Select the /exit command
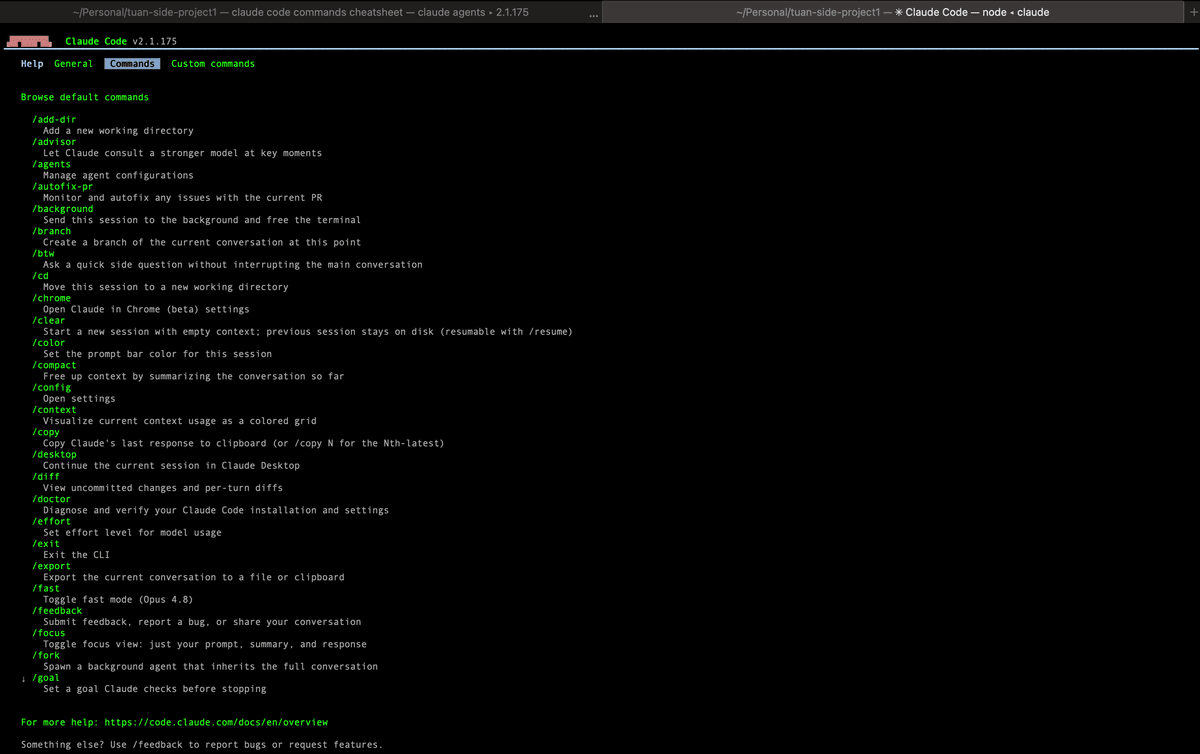1200x754 pixels. point(46,544)
